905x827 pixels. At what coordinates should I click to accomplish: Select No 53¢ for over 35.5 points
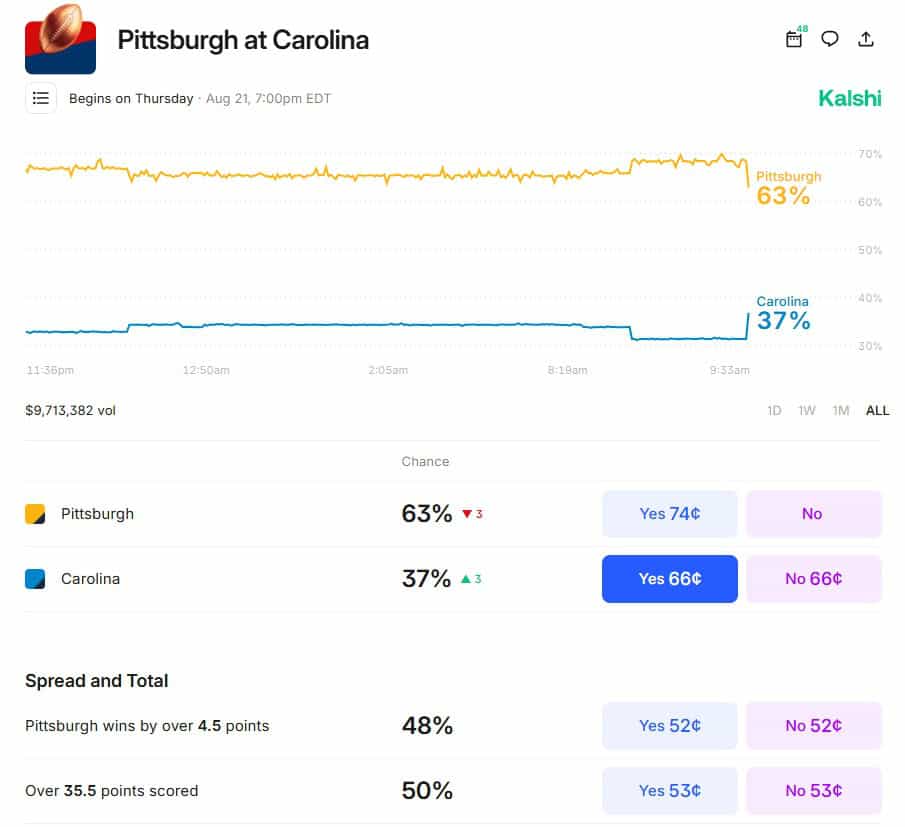pyautogui.click(x=814, y=791)
